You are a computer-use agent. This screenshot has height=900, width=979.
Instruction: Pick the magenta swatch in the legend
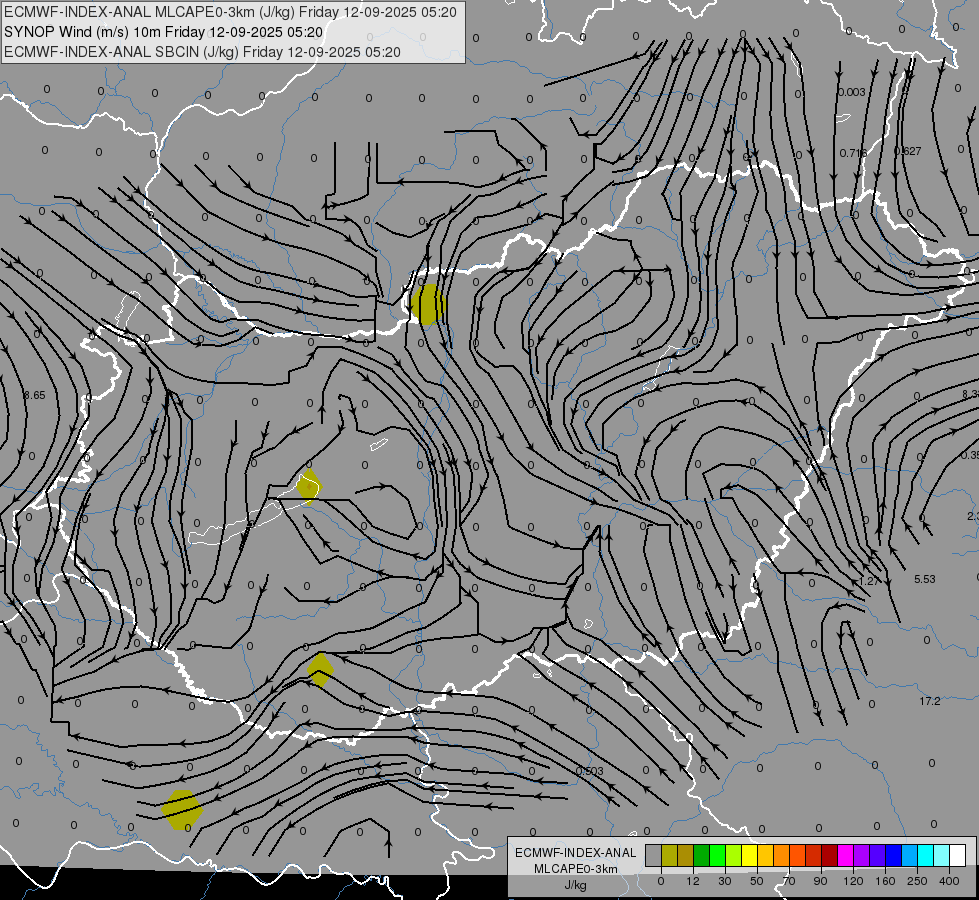[x=846, y=855]
